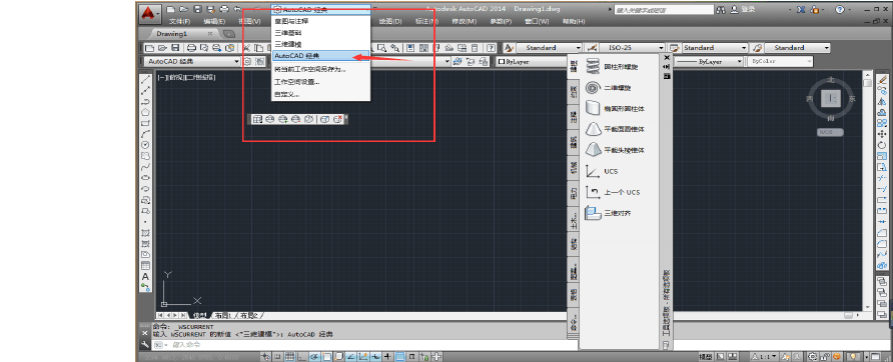Toggle Polar tracking in status bar
This screenshot has height=362, width=893.
pyautogui.click(x=313, y=357)
